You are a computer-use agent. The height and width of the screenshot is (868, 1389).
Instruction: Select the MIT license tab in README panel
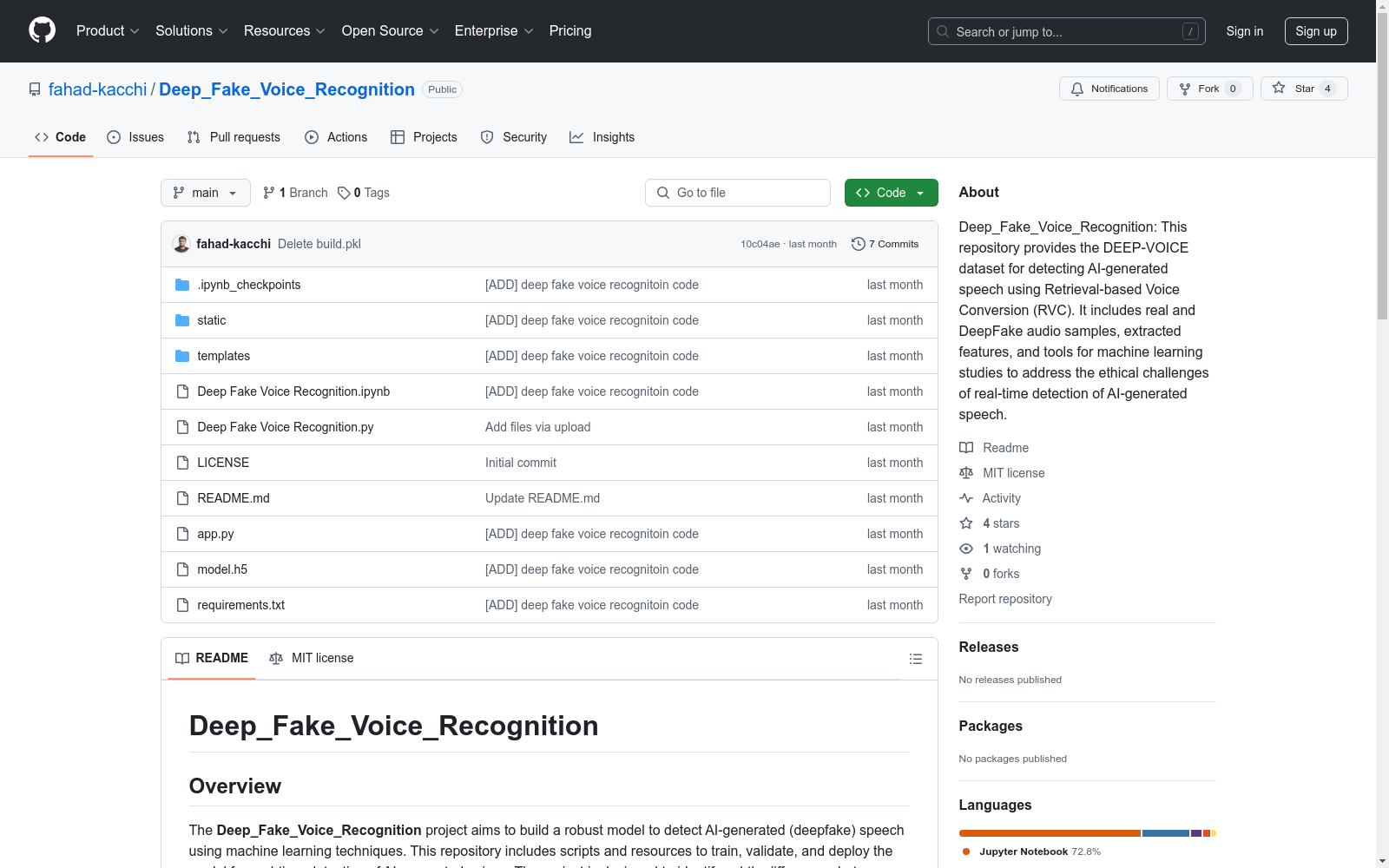tap(312, 658)
